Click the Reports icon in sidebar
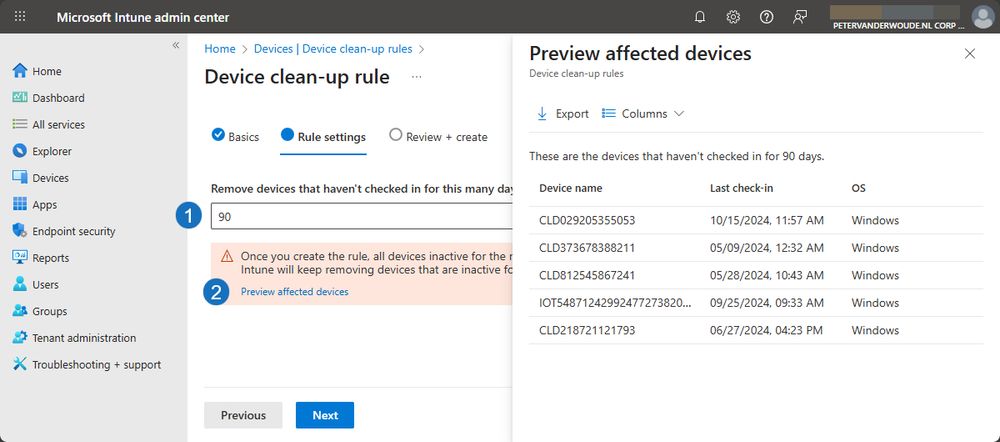Image resolution: width=1000 pixels, height=442 pixels. pyautogui.click(x=20, y=258)
